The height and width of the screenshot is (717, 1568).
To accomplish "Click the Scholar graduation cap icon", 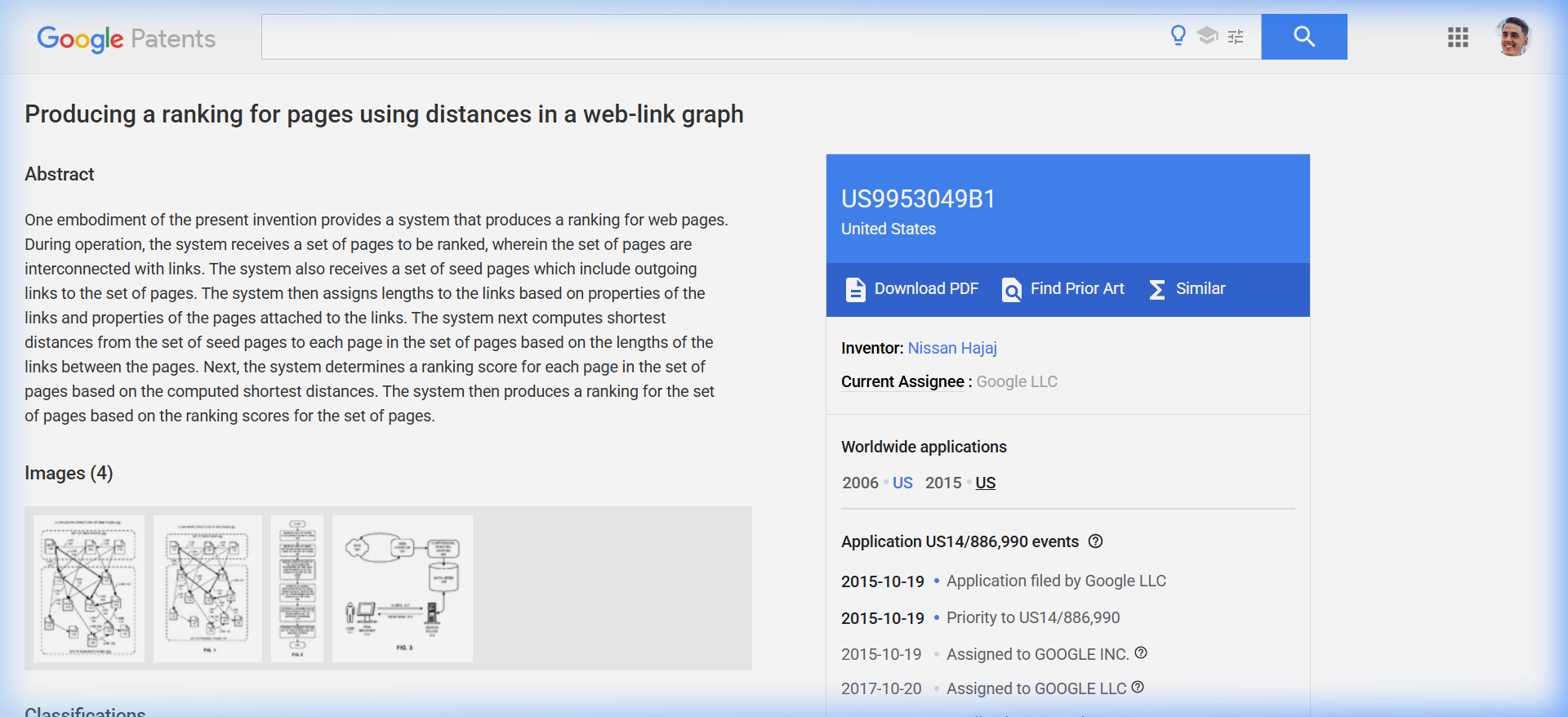I will point(1207,35).
